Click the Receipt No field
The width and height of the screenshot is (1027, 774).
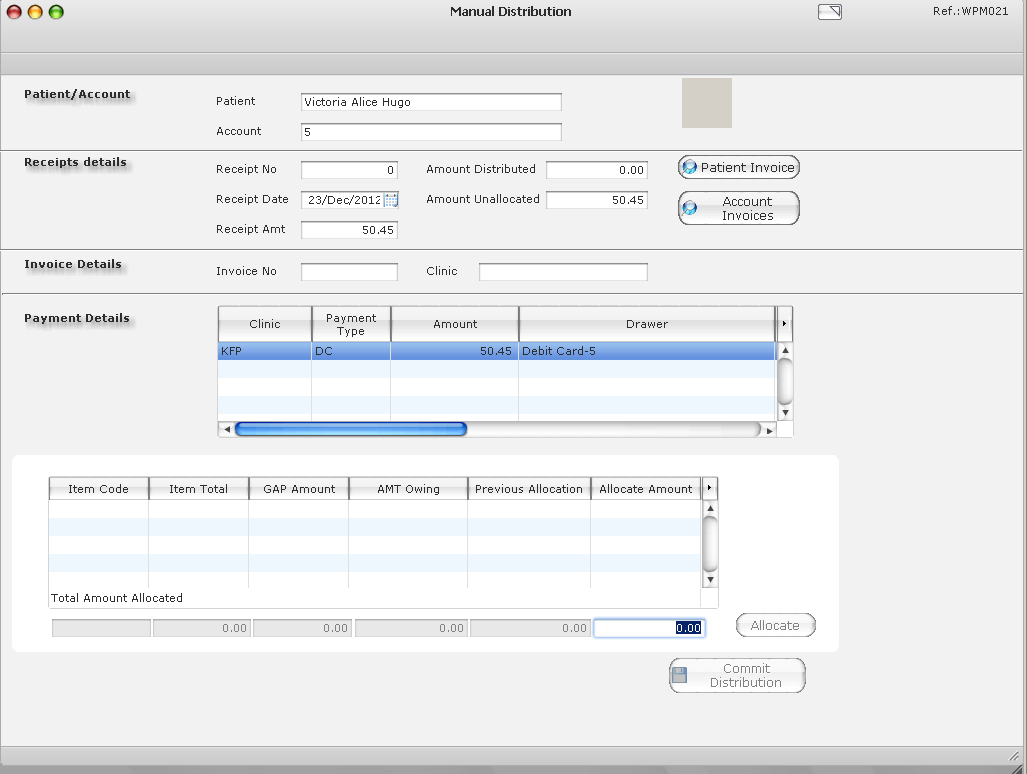pyautogui.click(x=349, y=170)
